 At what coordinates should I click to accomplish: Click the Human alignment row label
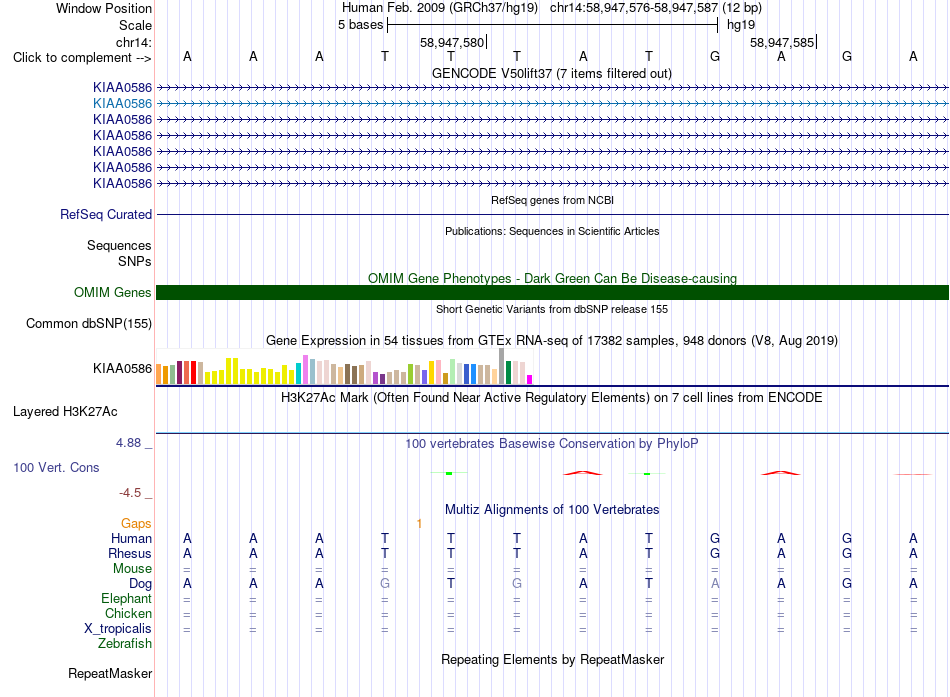[x=131, y=539]
